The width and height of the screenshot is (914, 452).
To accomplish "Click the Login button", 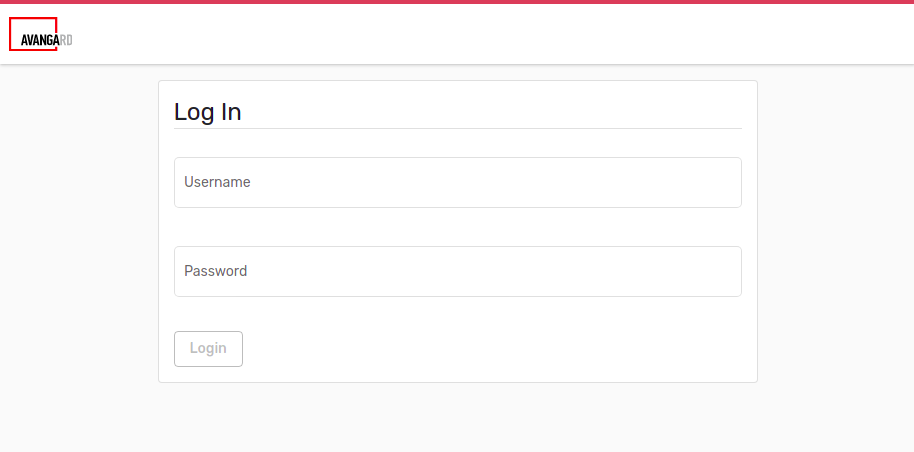I will coord(208,349).
